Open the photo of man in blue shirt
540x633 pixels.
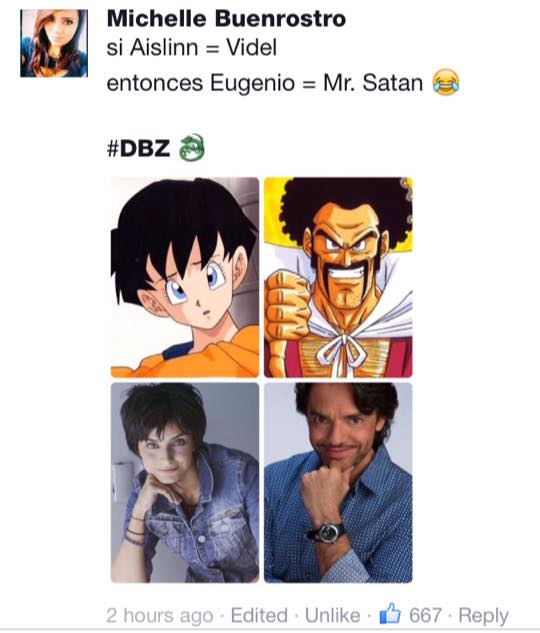coord(338,483)
